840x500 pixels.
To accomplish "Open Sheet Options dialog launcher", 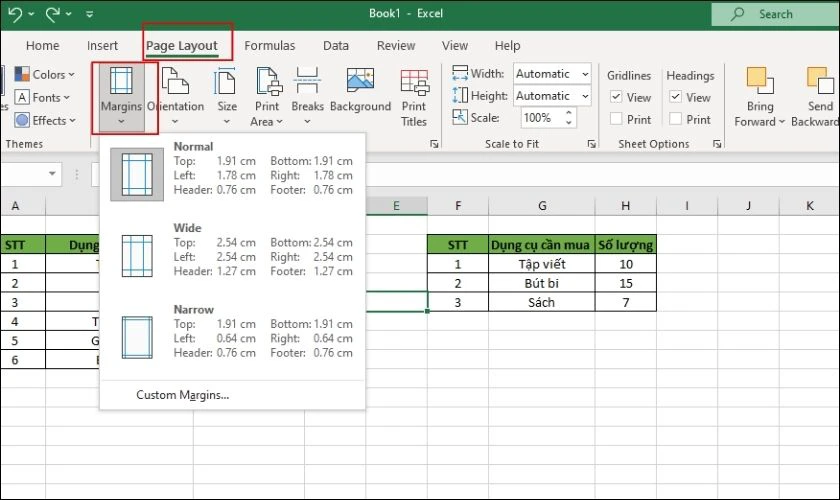I will pos(717,144).
